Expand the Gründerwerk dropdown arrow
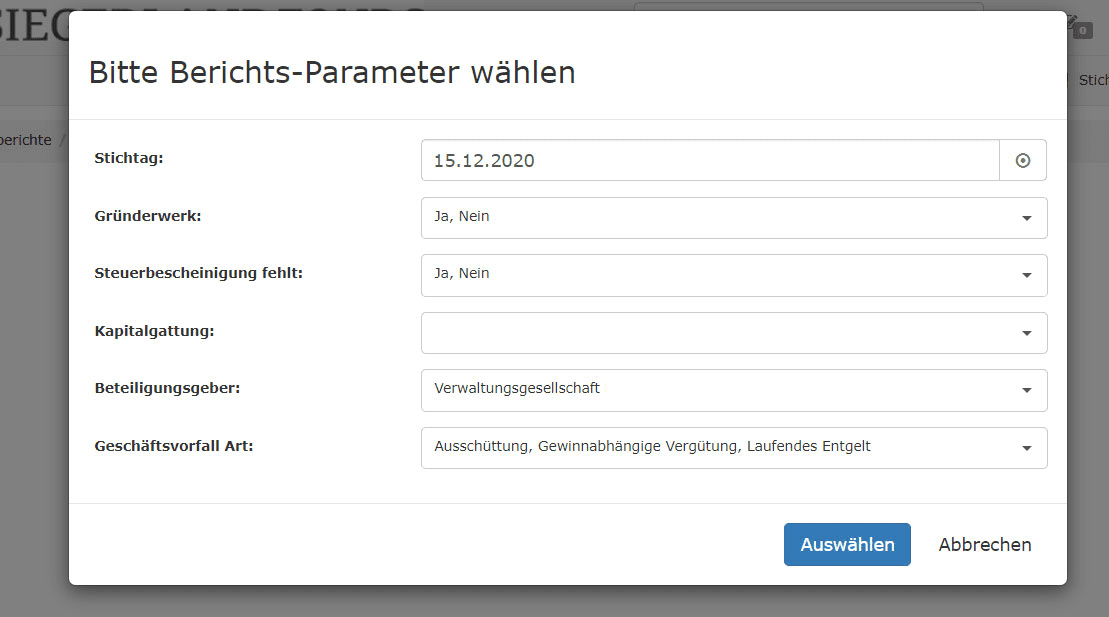The image size is (1109, 617). (1026, 218)
